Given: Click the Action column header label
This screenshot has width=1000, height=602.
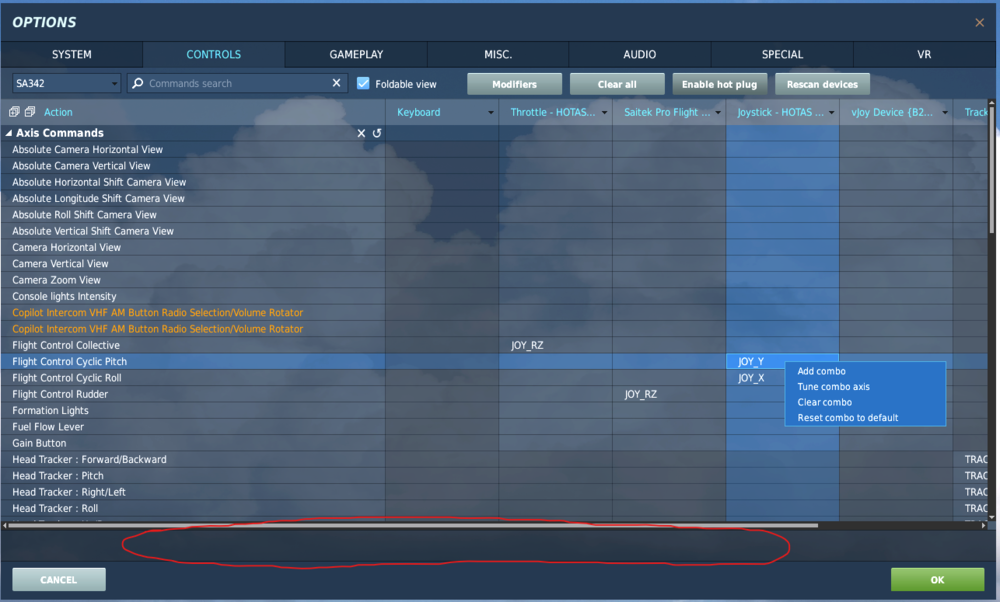Looking at the screenshot, I should click(x=57, y=112).
